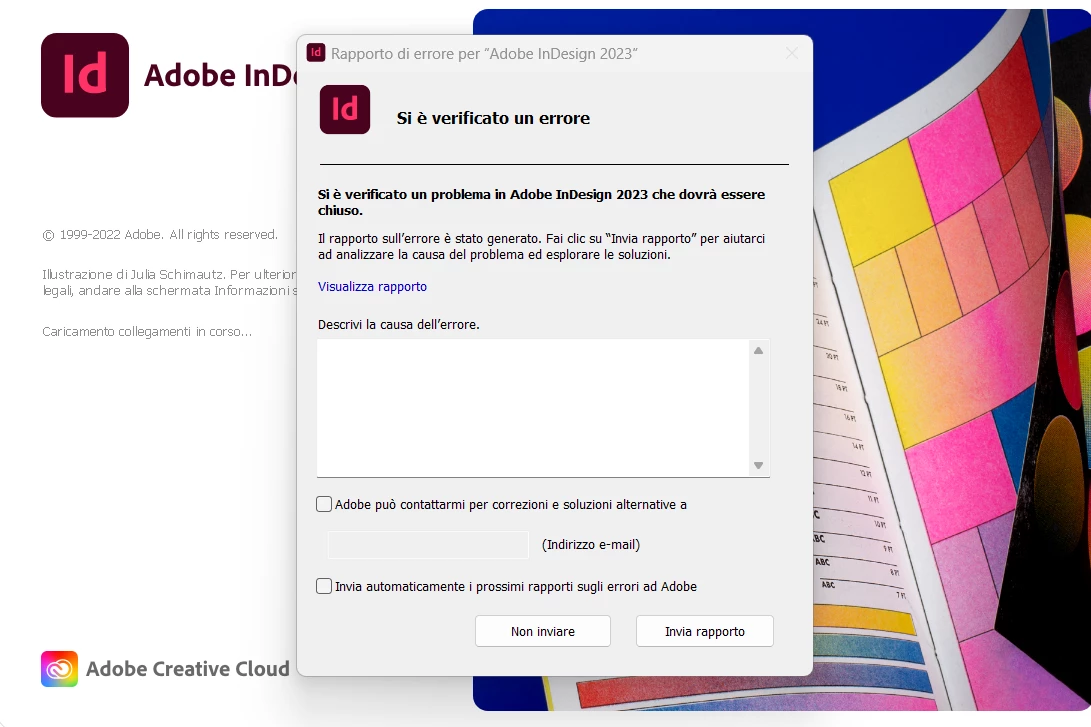Viewport: 1091px width, 727px height.
Task: Click the Invia rapporto button
Action: pyautogui.click(x=704, y=631)
